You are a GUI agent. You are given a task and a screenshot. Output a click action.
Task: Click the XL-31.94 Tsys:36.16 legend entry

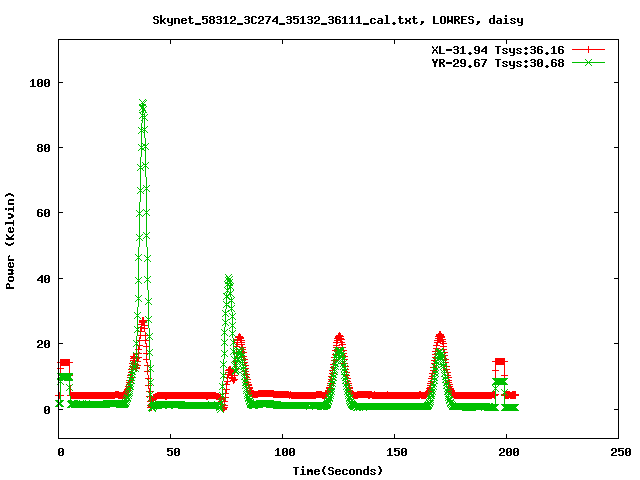(x=498, y=50)
